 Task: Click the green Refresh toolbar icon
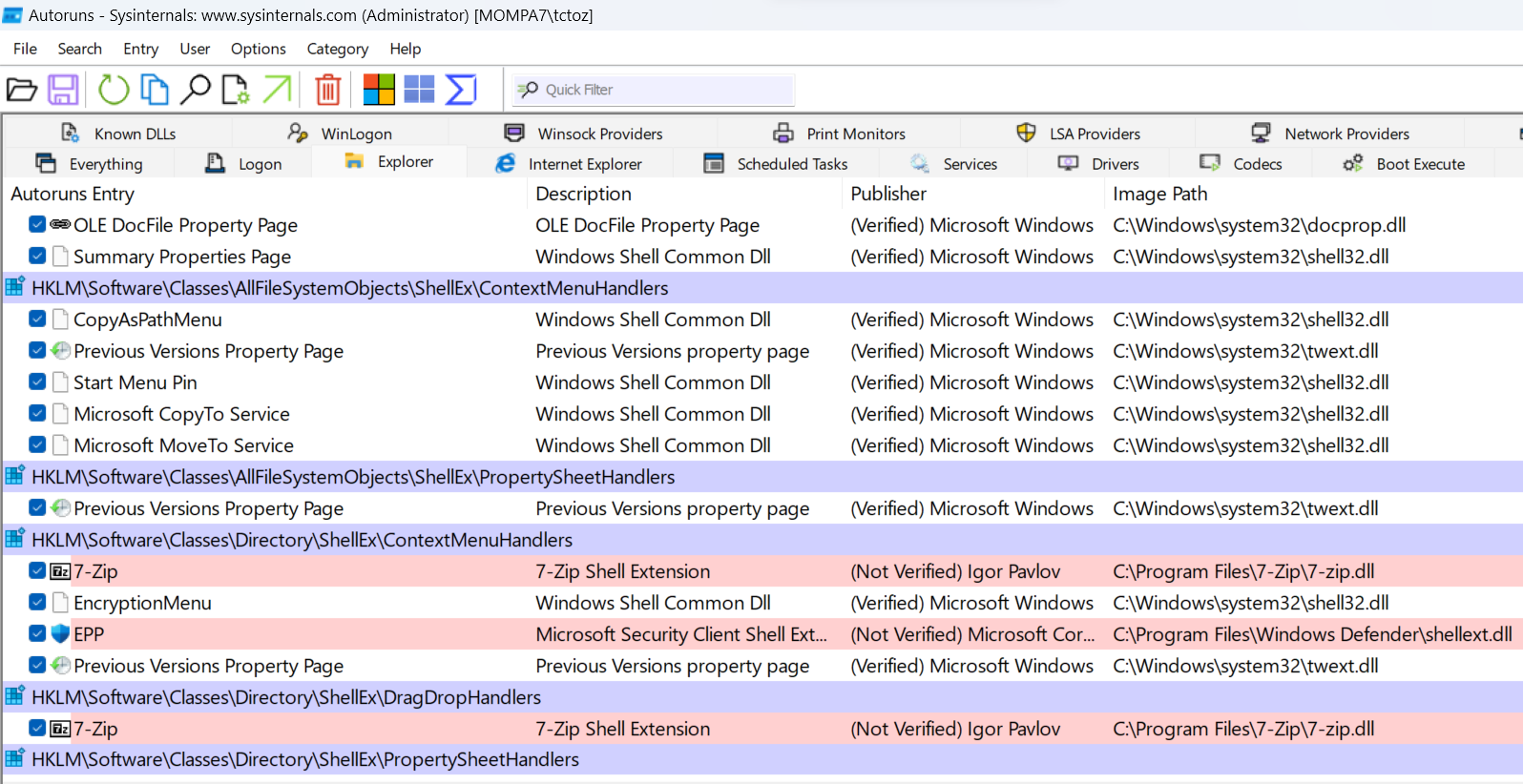114,90
